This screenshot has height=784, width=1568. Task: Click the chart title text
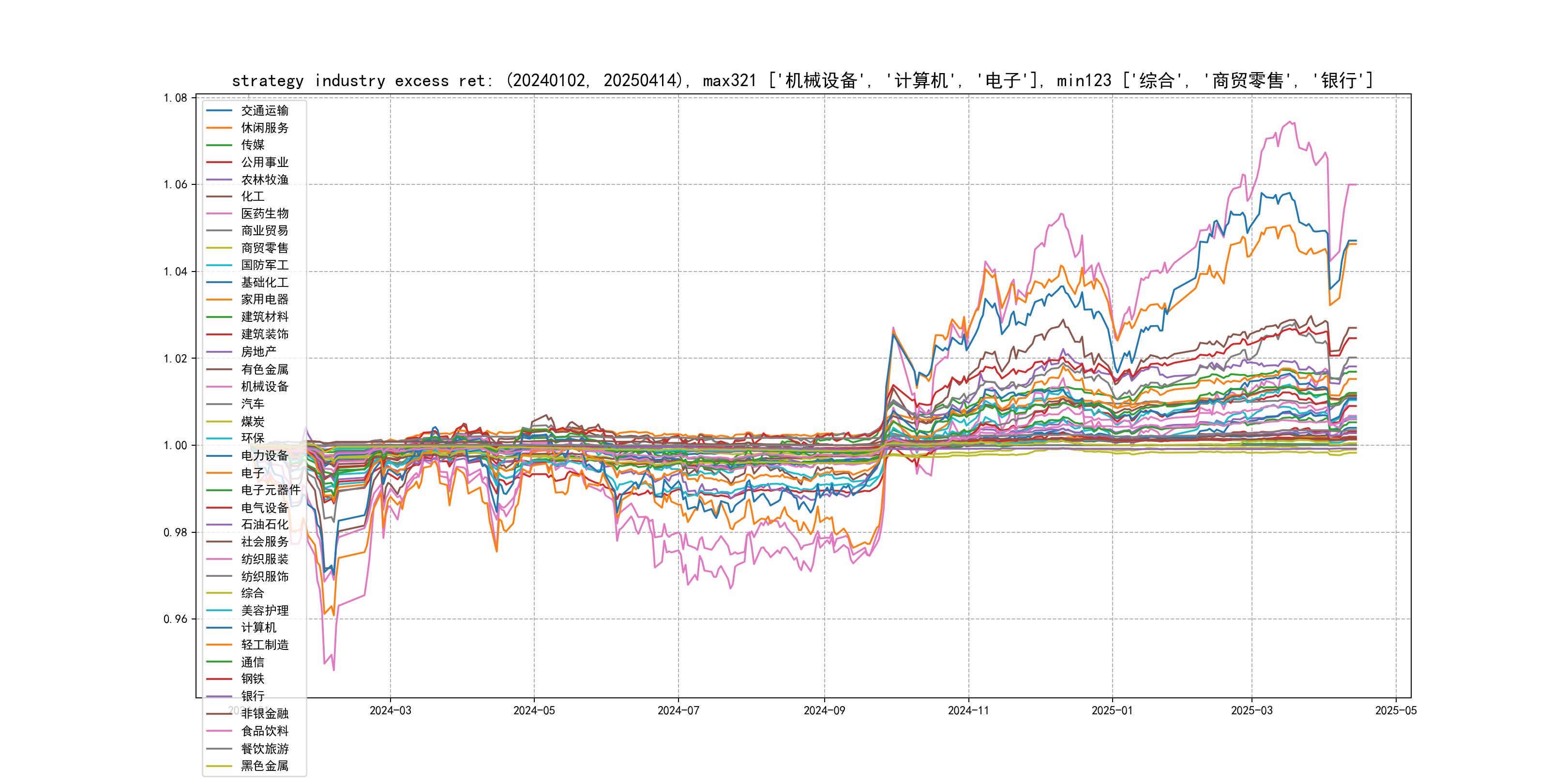(x=802, y=80)
